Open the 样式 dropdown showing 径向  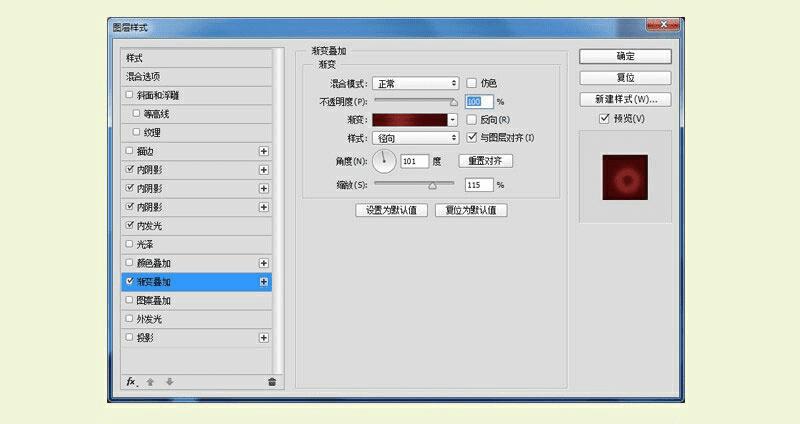click(x=415, y=138)
